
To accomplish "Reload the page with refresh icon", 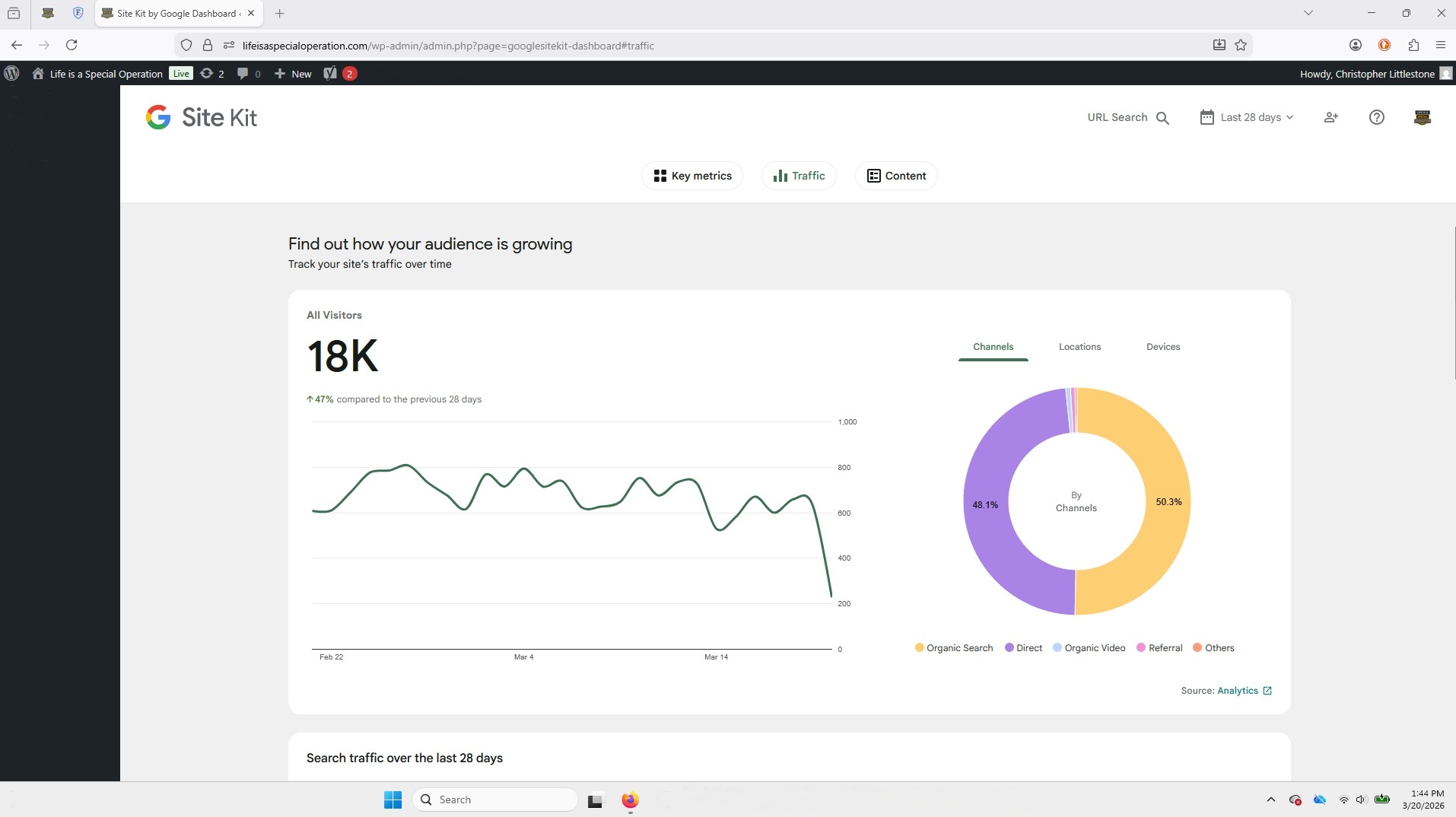I will point(72,46).
